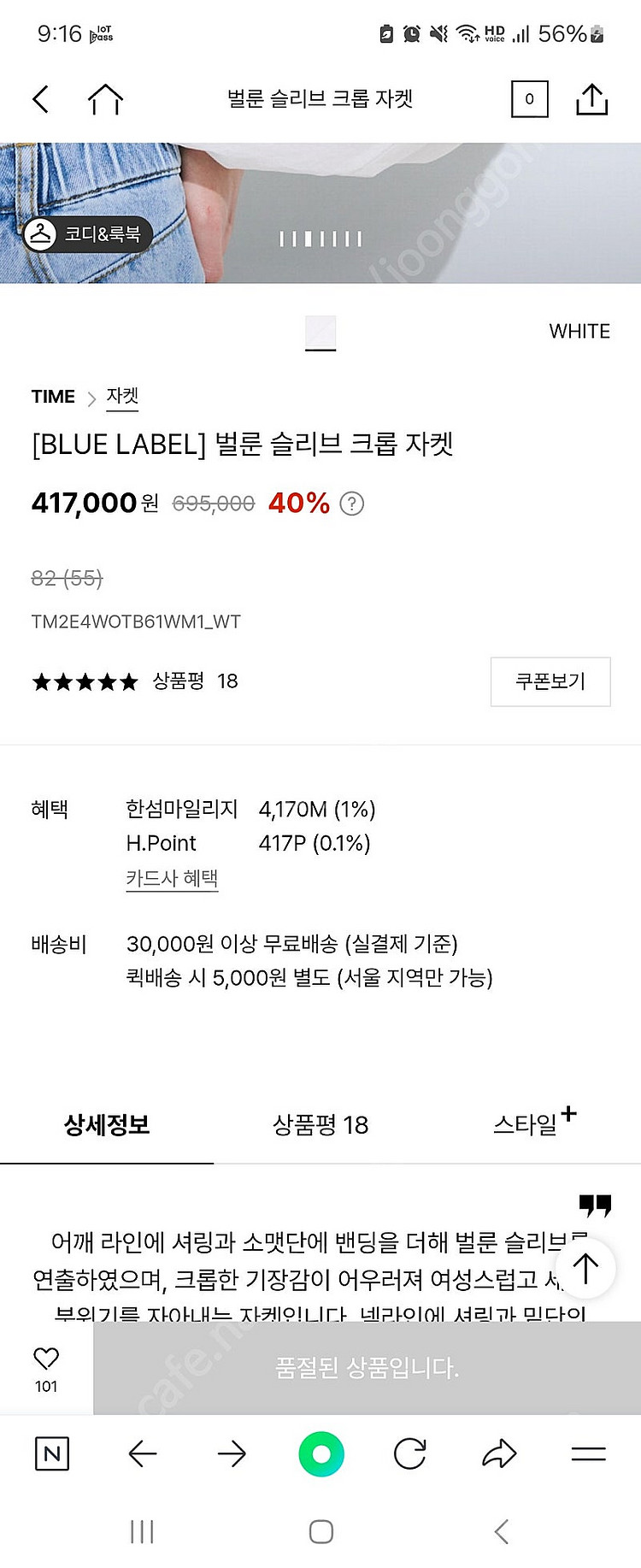Toggle the heart wishlist icon
The image size is (641, 1568).
(46, 1359)
